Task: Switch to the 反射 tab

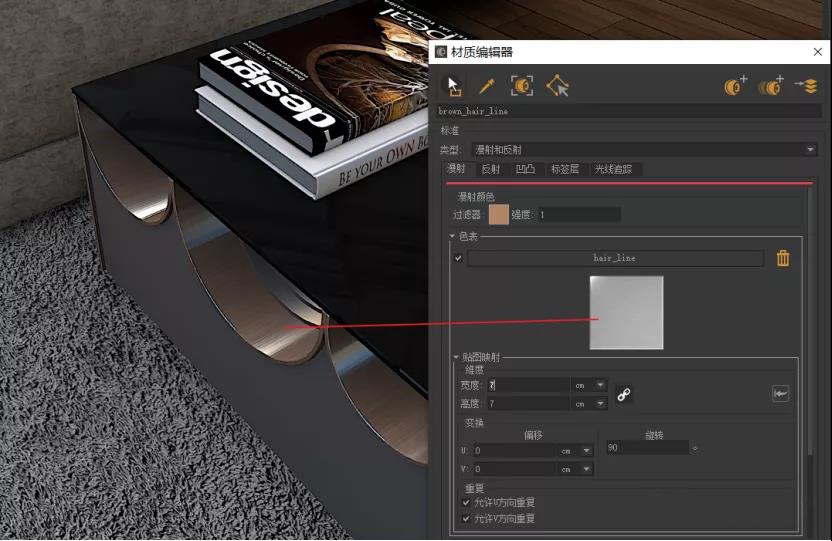Action: [490, 169]
